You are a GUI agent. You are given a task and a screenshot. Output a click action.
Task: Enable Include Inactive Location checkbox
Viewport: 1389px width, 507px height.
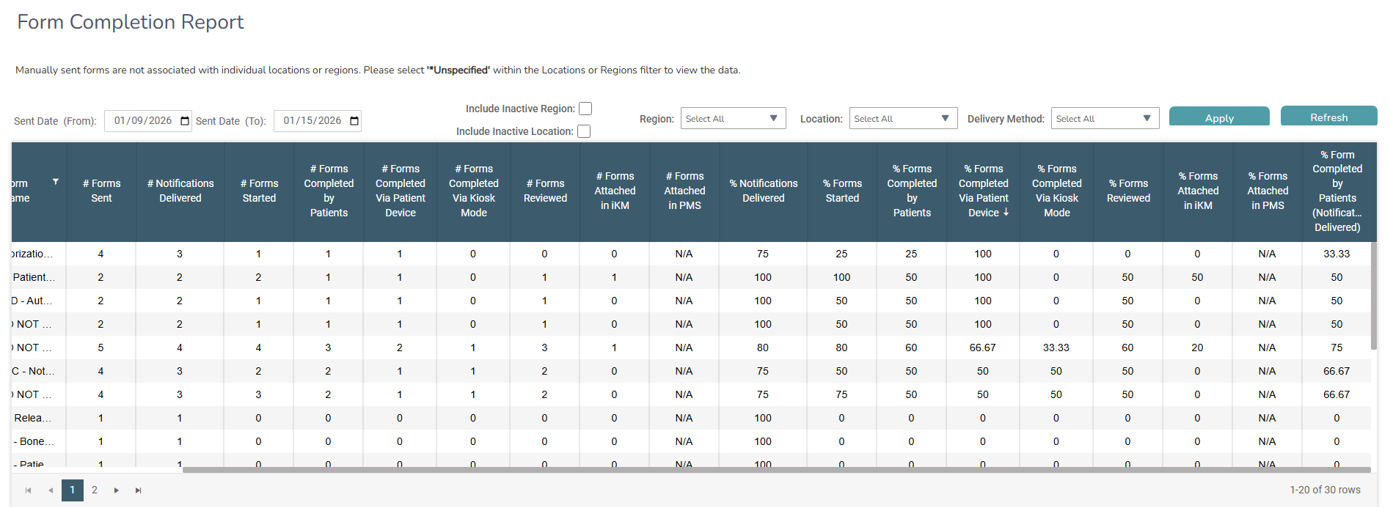pyautogui.click(x=584, y=131)
